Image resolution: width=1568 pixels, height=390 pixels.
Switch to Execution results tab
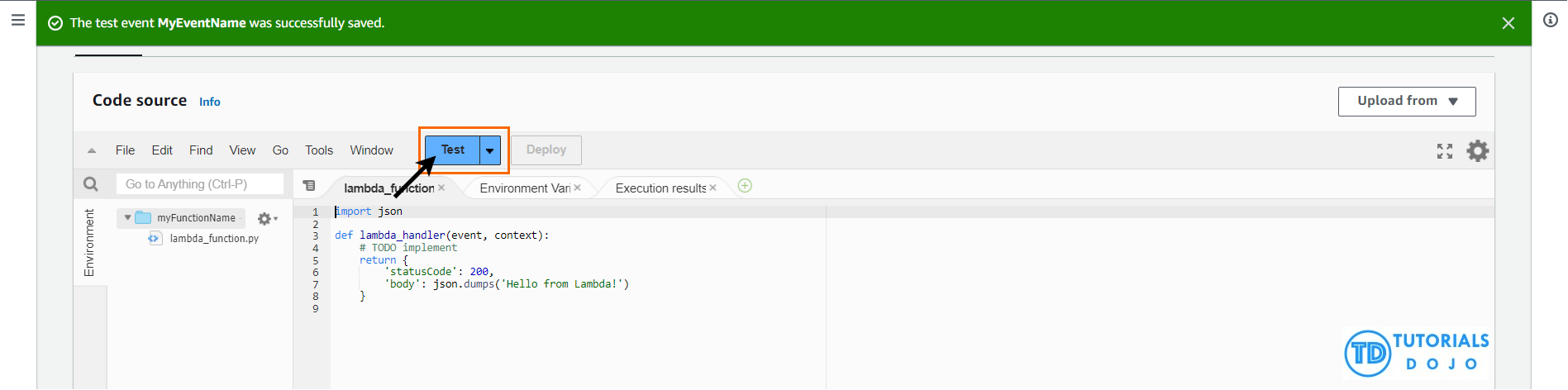[660, 188]
